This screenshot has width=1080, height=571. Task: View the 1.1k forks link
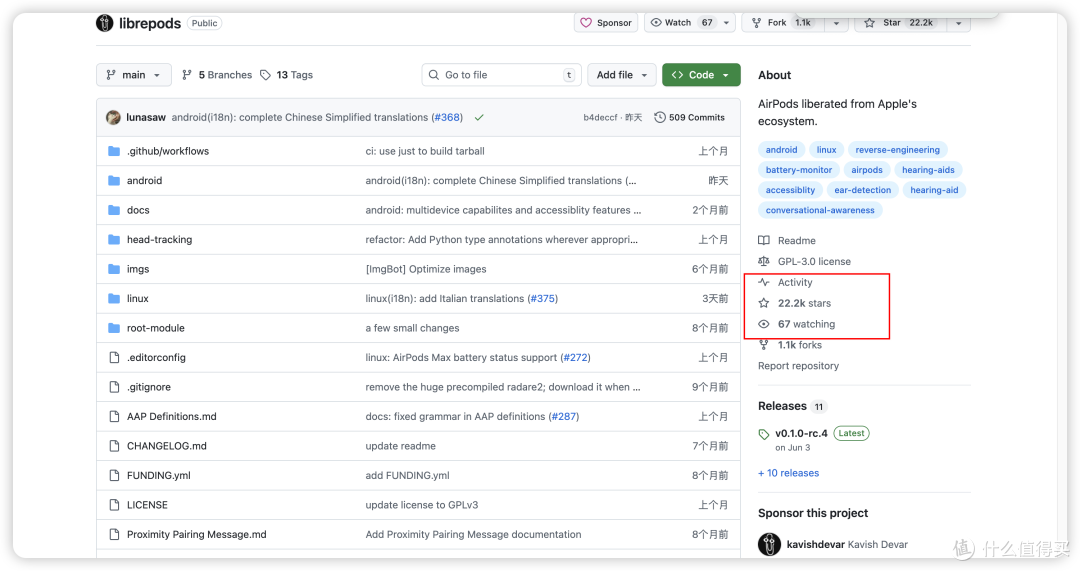pyautogui.click(x=790, y=345)
